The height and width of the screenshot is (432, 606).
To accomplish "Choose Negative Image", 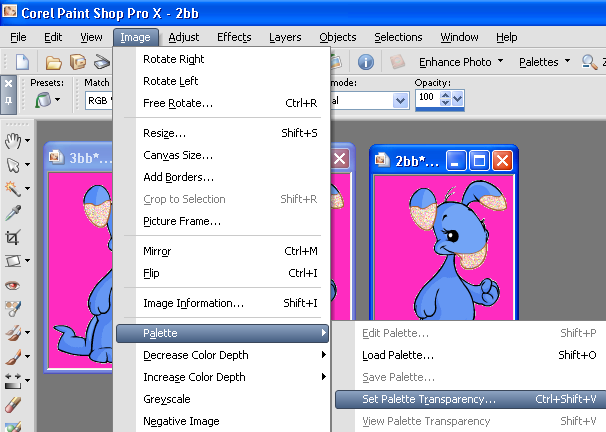I will coord(223,421).
